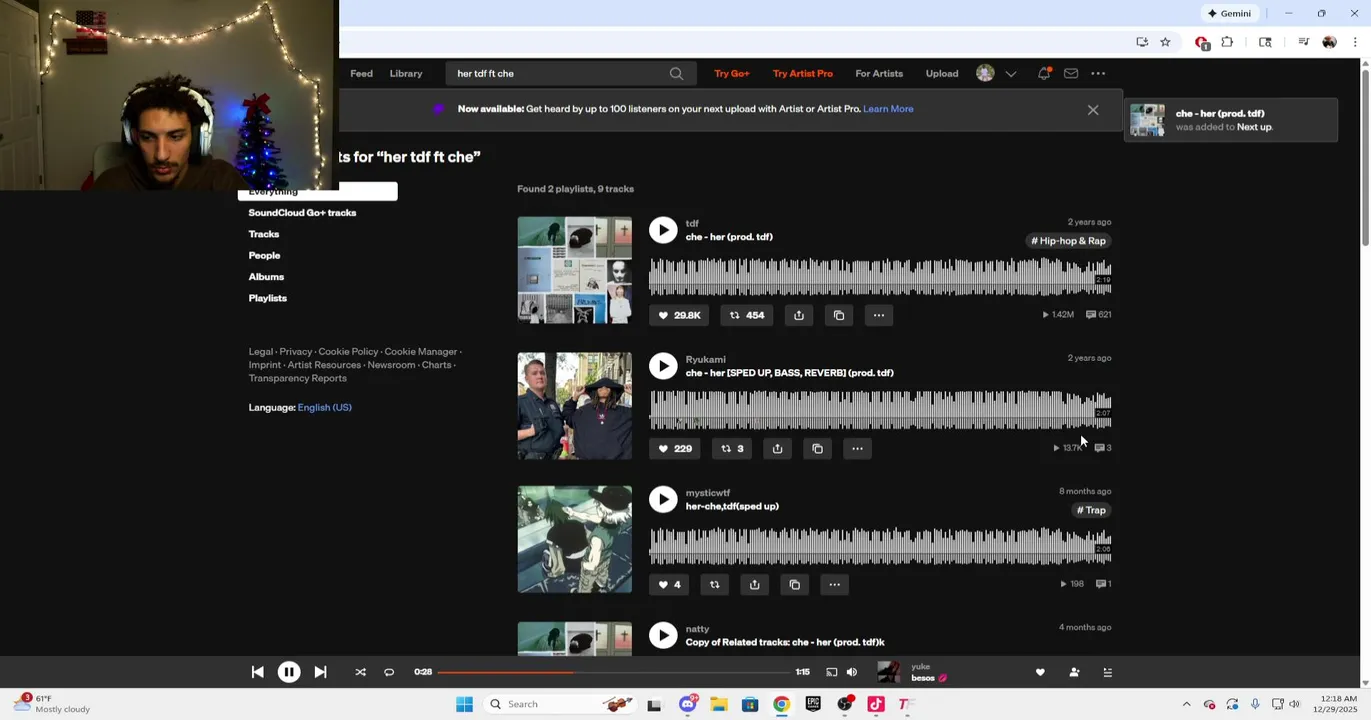Play che - her (prod. tdf) by tdf
Viewport: 1371px width, 720px height.
(x=663, y=230)
